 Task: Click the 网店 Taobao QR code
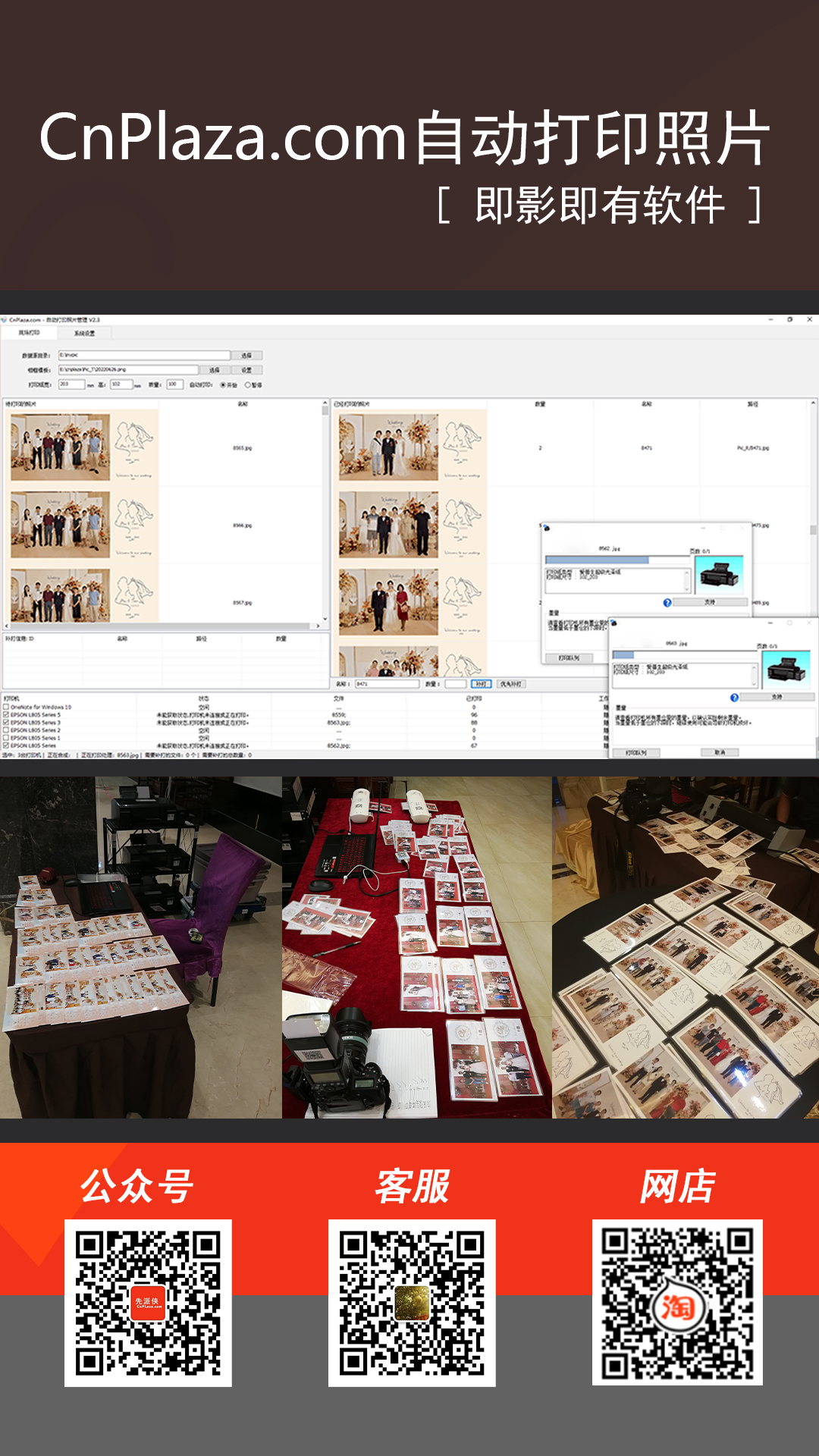pos(677,1303)
